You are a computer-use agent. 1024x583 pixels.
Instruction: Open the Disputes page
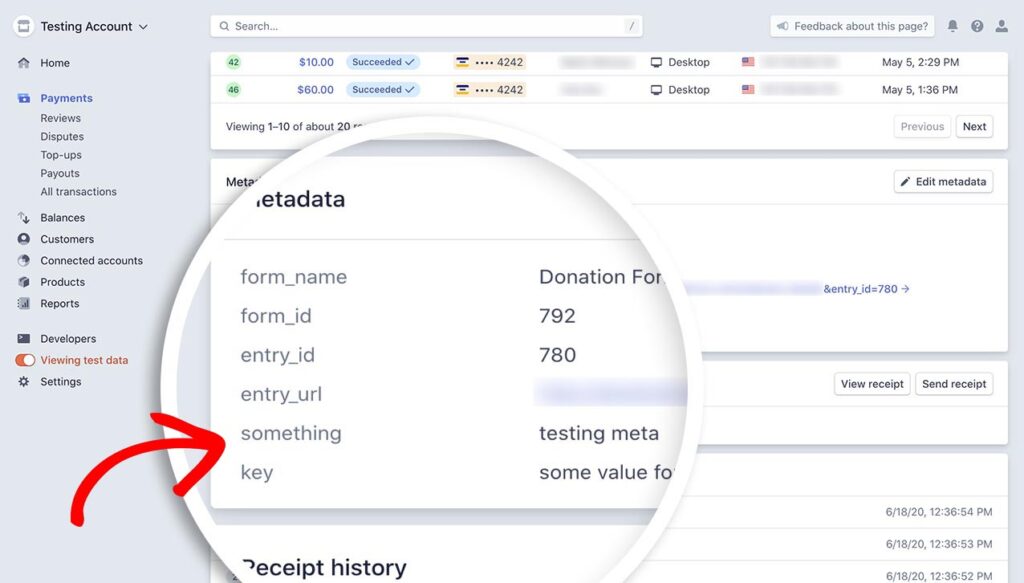click(61, 136)
